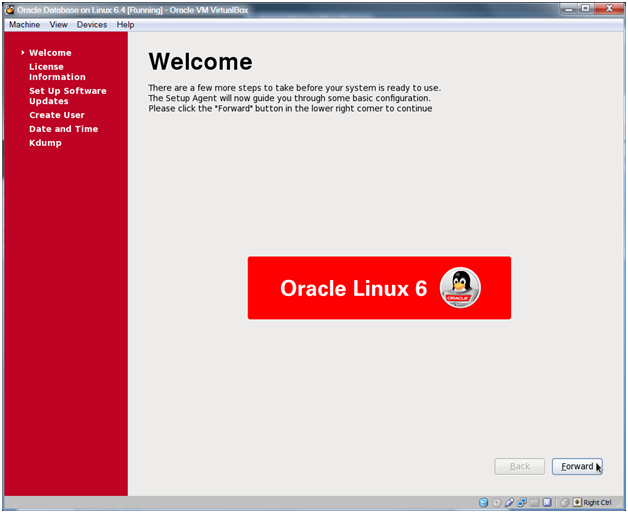Open the View menu
Screen dimensions: 628x513
pyautogui.click(x=58, y=24)
